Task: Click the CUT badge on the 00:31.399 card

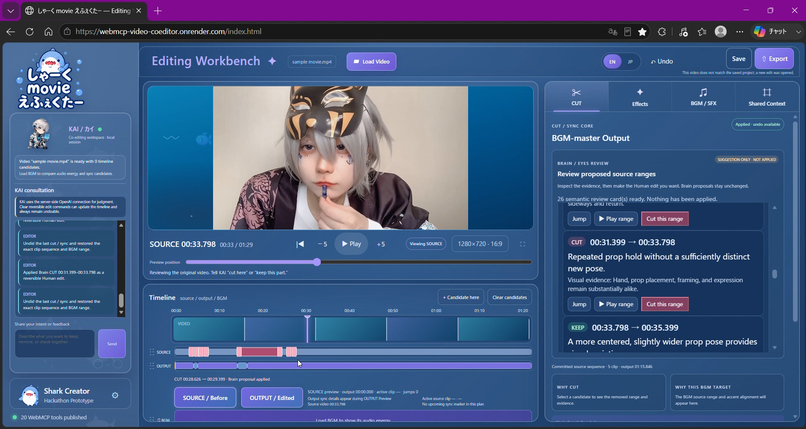Action: [577, 242]
